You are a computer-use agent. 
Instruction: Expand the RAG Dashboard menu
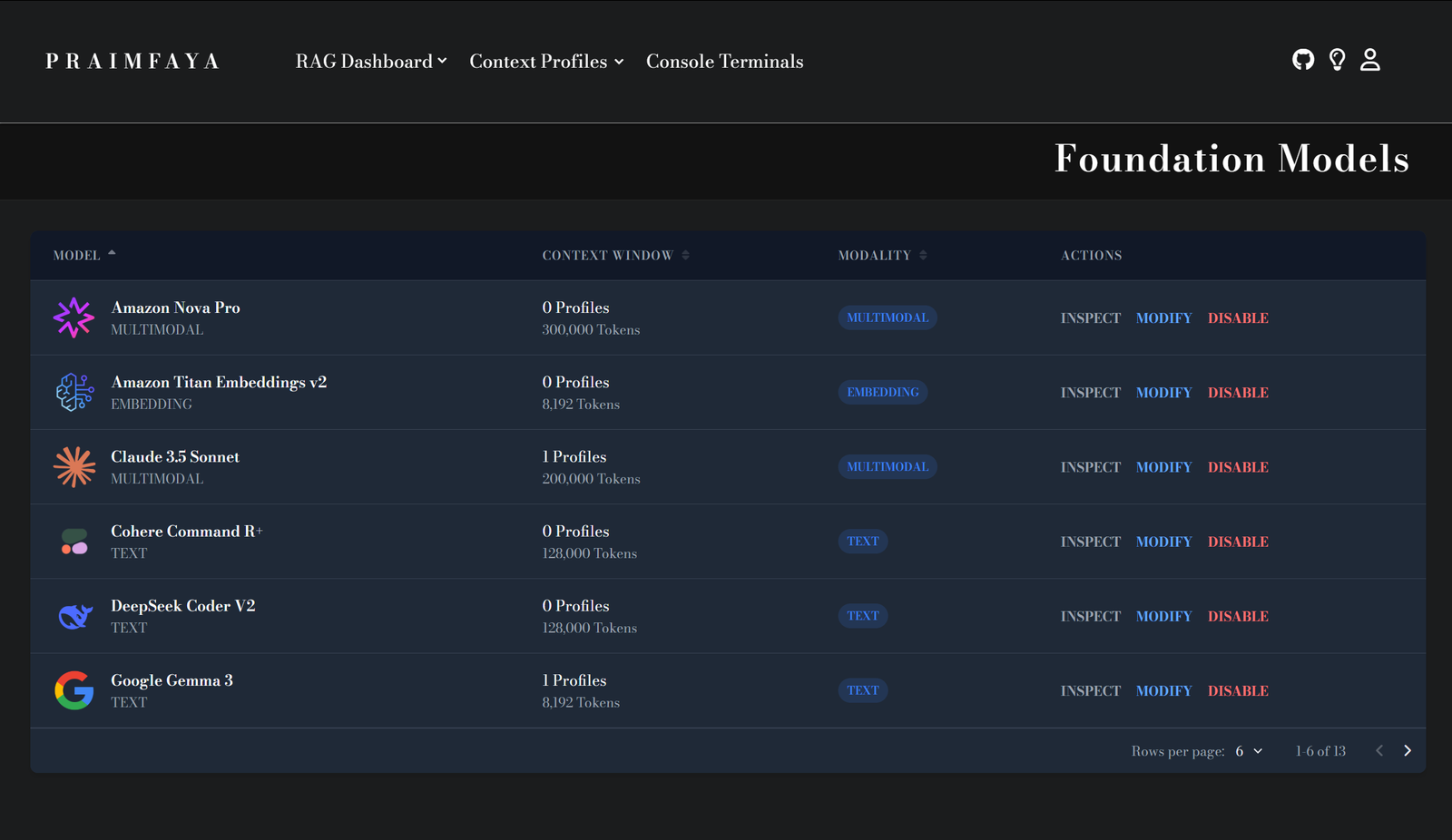[x=371, y=61]
